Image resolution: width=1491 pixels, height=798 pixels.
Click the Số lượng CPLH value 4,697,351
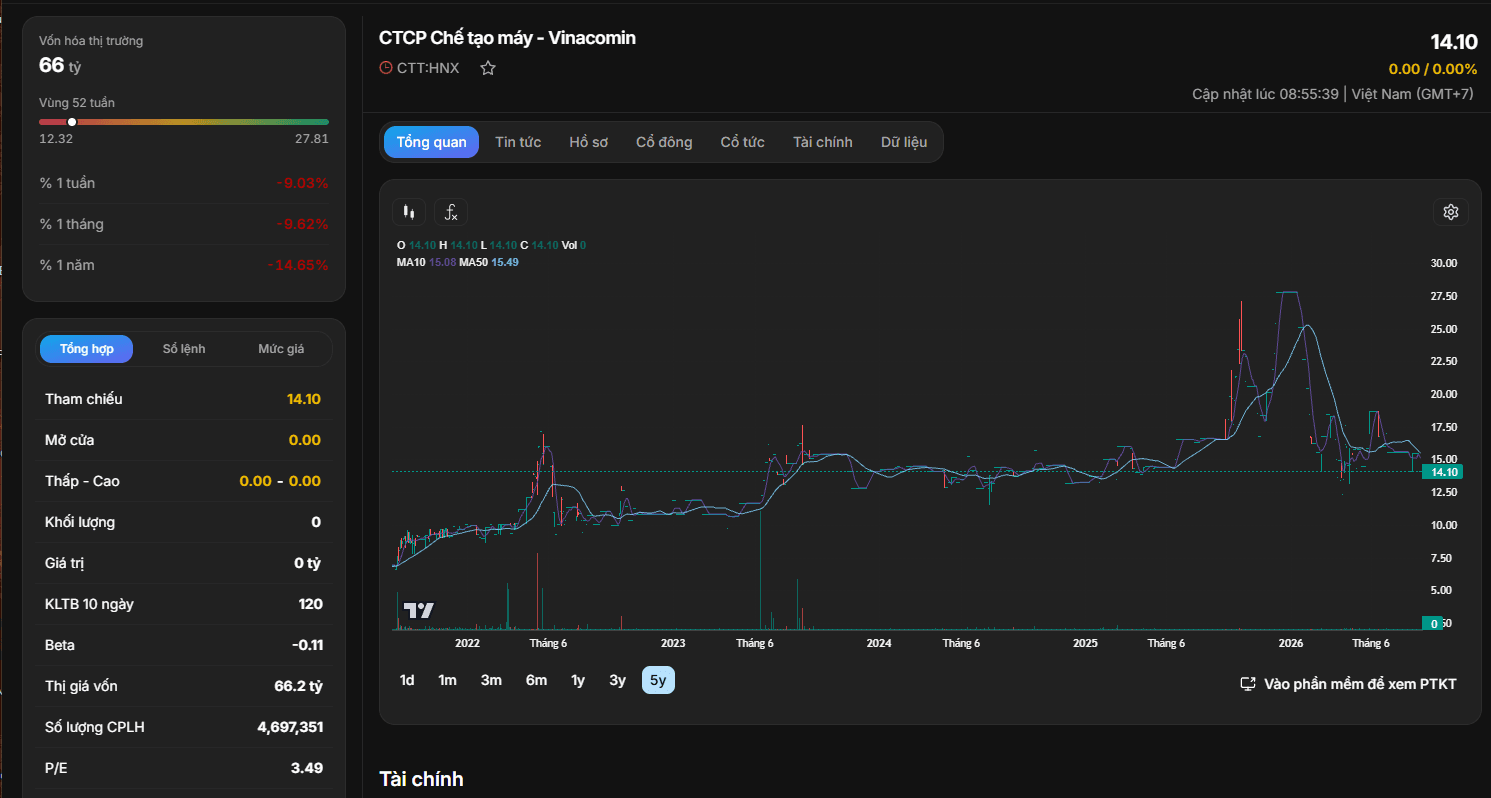[x=290, y=727]
